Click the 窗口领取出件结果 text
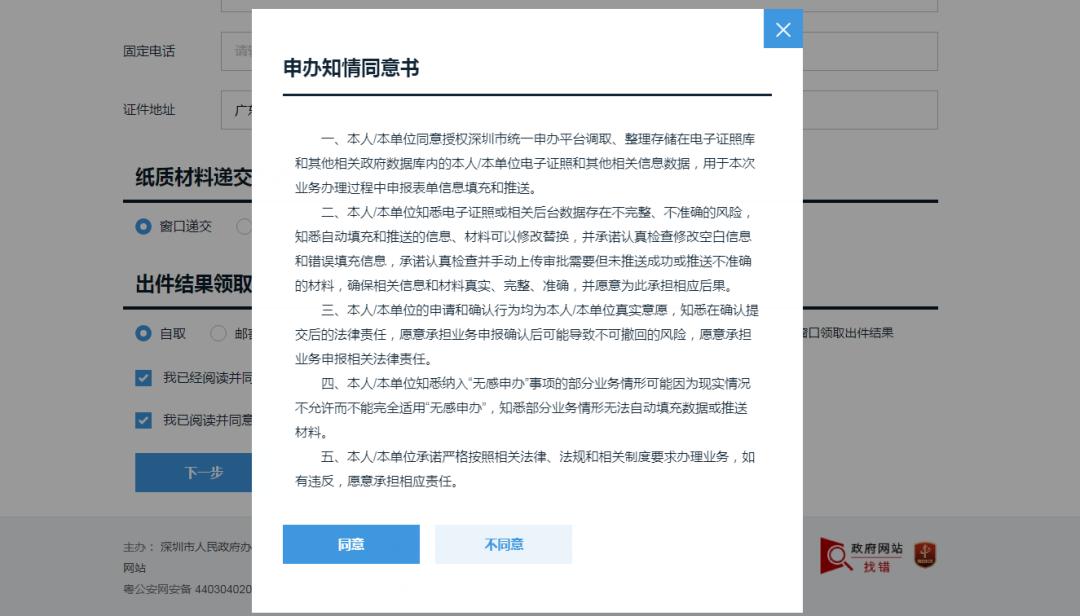Image resolution: width=1080 pixels, height=616 pixels. pyautogui.click(x=848, y=334)
